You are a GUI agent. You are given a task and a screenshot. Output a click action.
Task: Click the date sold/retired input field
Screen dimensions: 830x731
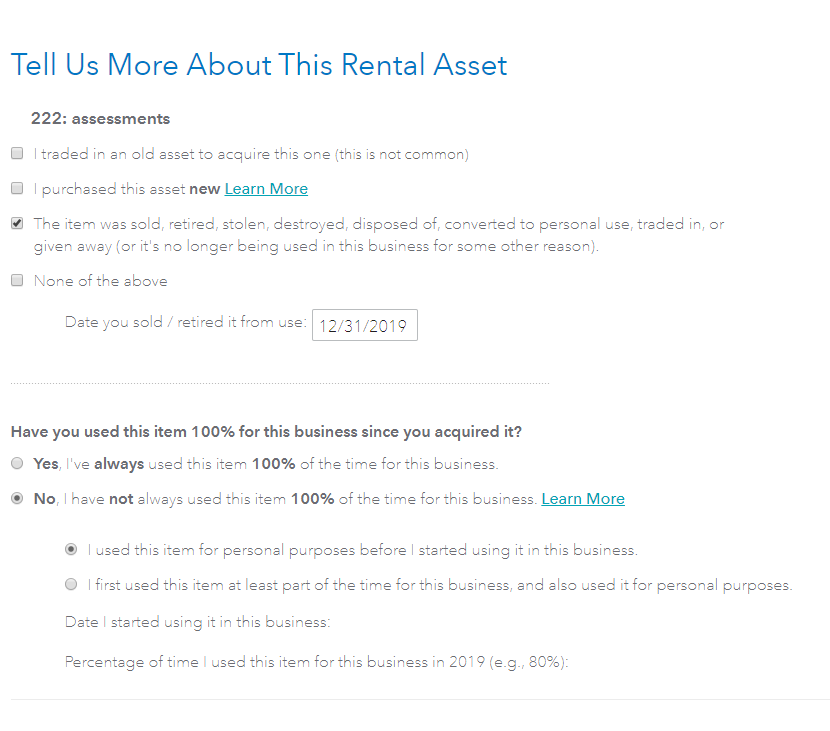point(364,325)
